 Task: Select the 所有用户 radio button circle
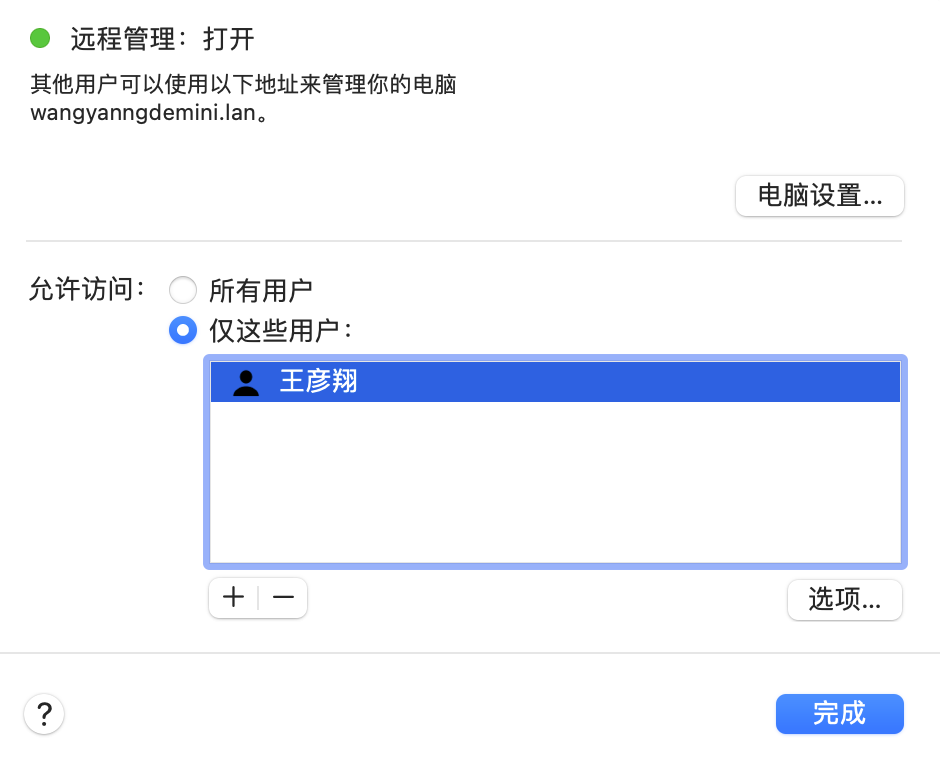click(183, 291)
